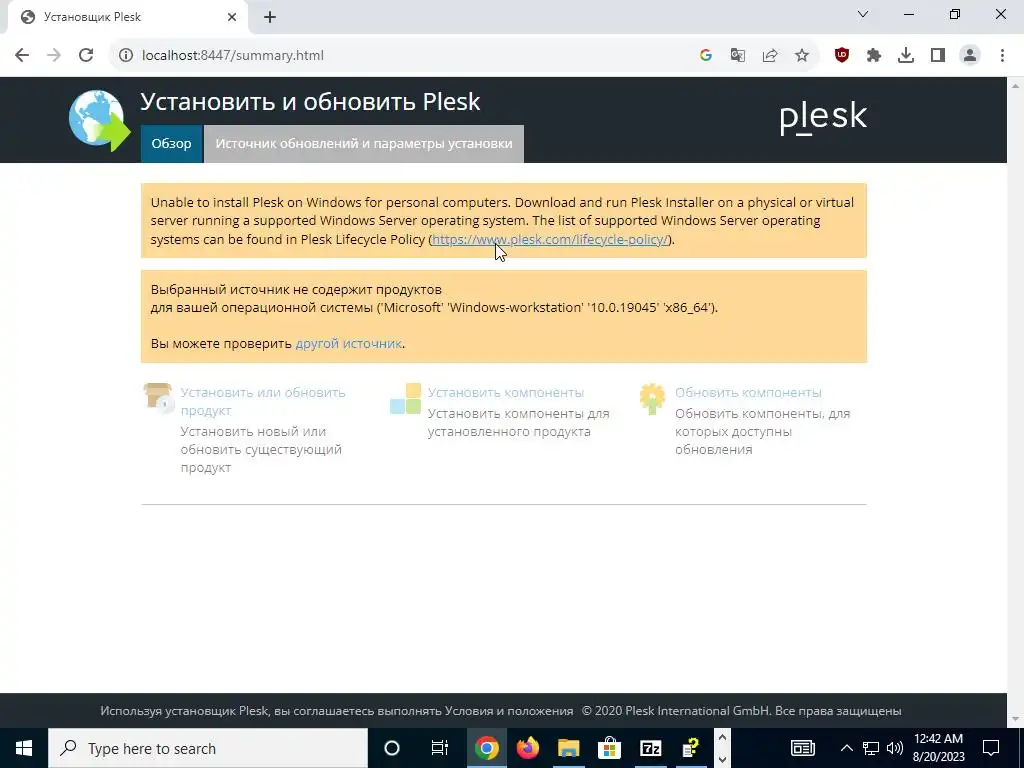
Task: Click the Установить и обновить Plesk heading
Action: click(310, 102)
